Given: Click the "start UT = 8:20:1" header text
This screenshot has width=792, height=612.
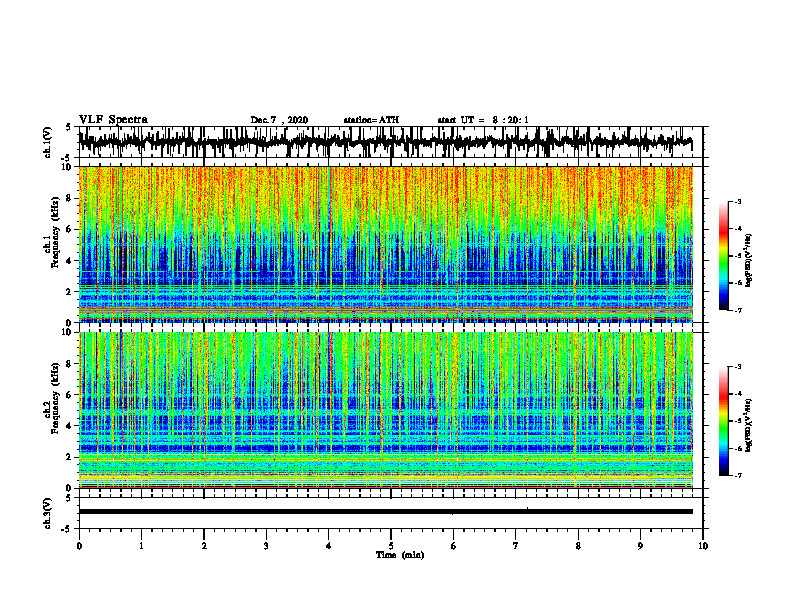Looking at the screenshot, I should [483, 120].
